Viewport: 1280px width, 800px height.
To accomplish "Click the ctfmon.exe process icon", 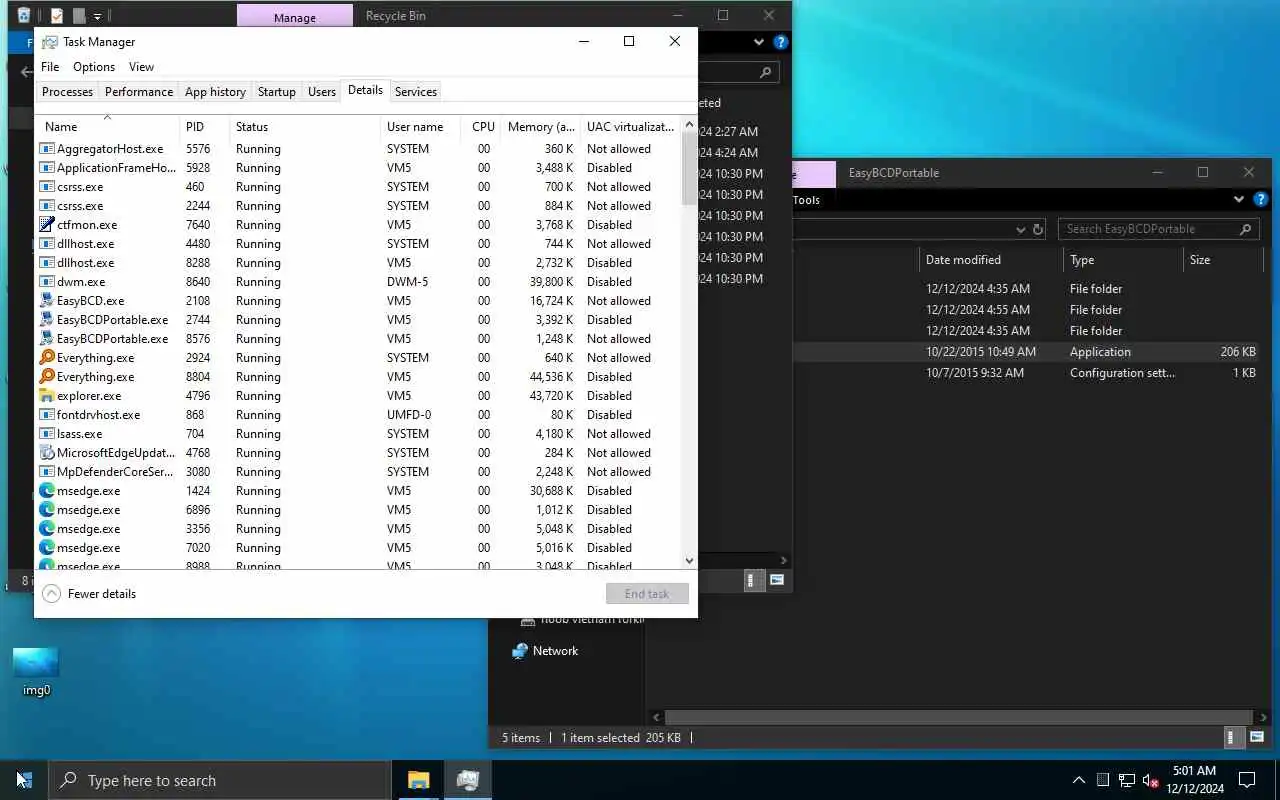I will pos(47,224).
